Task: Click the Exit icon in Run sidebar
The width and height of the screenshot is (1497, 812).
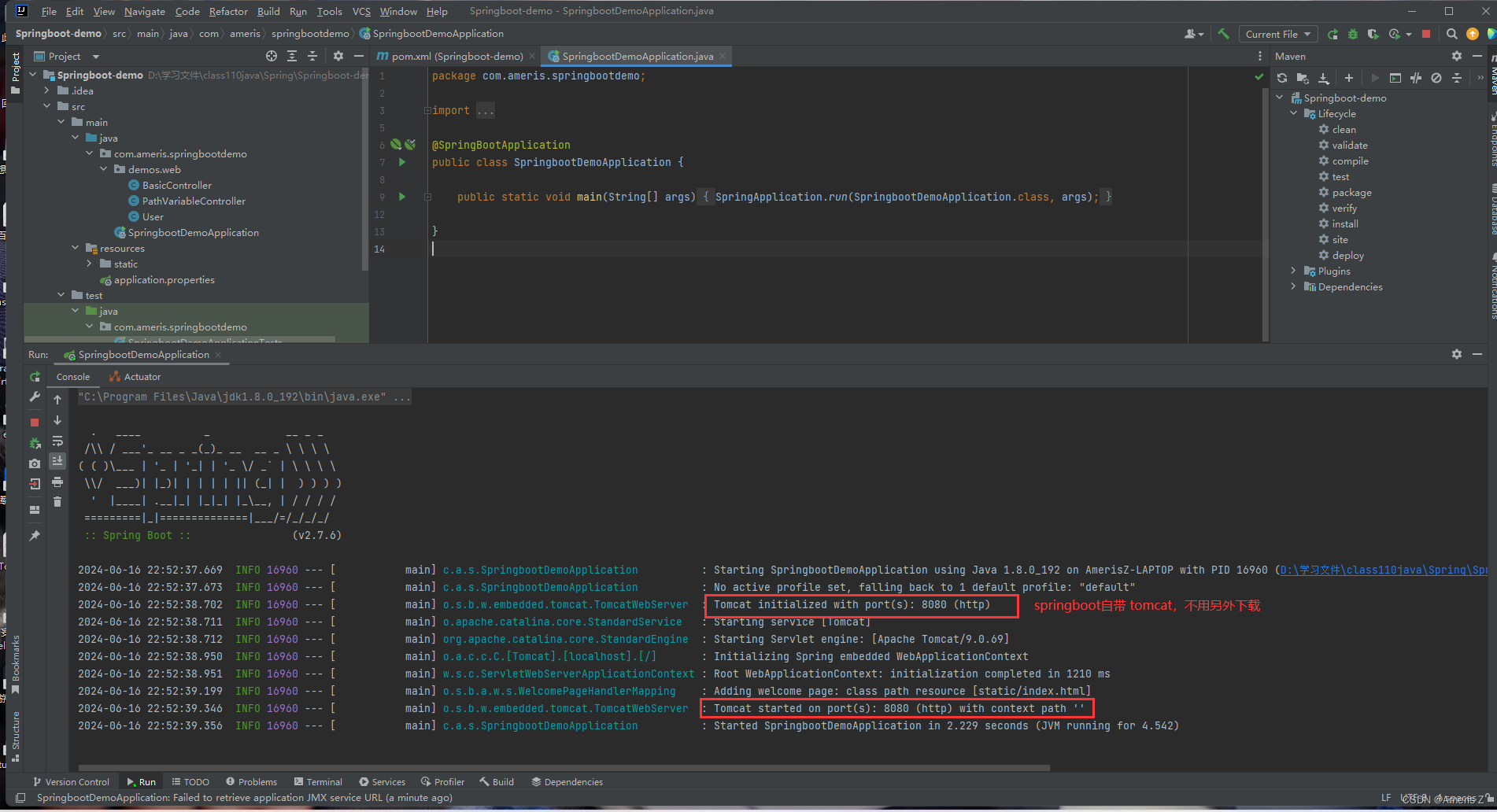Action: tap(35, 484)
